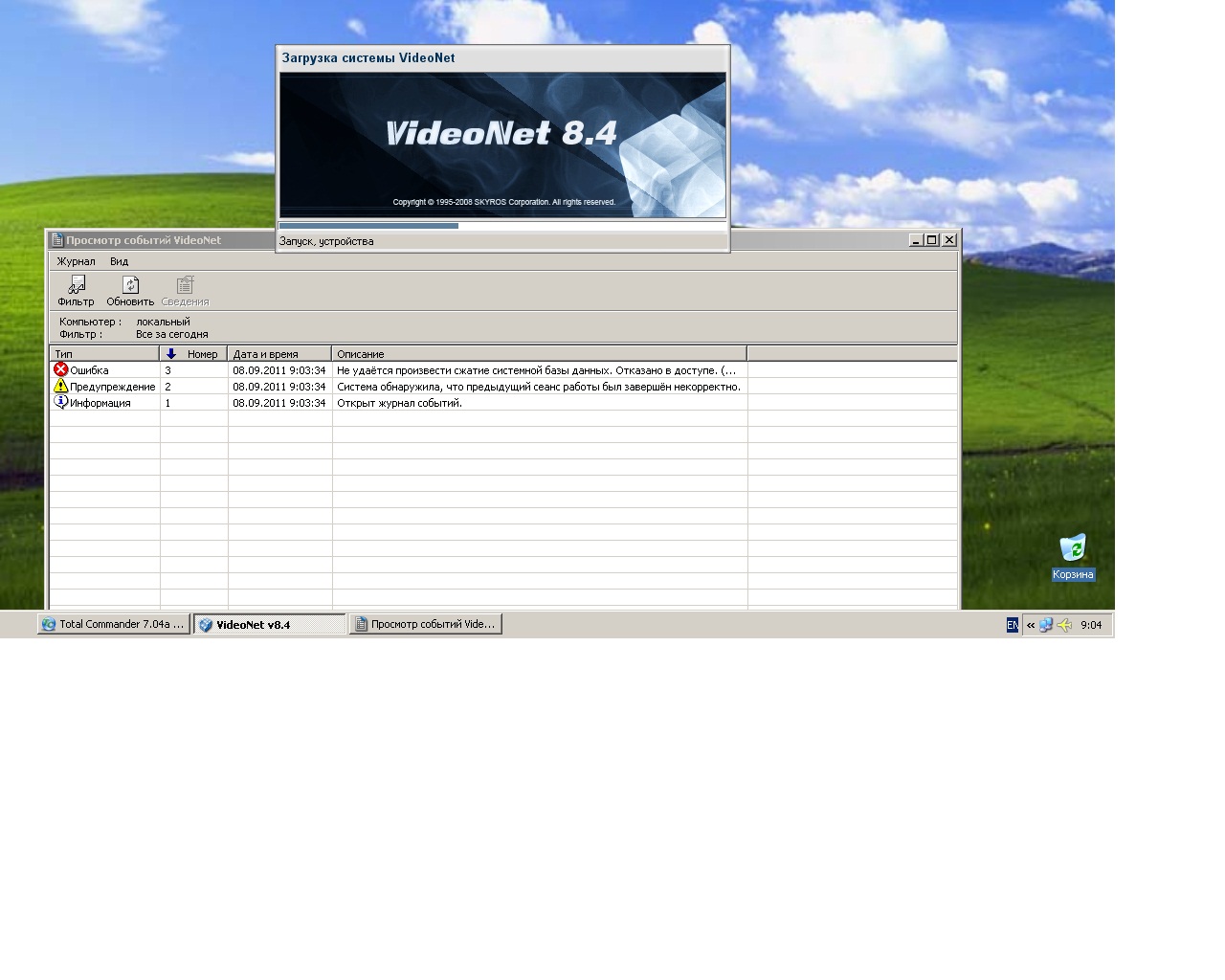Sort by the Номер column header

[194, 354]
